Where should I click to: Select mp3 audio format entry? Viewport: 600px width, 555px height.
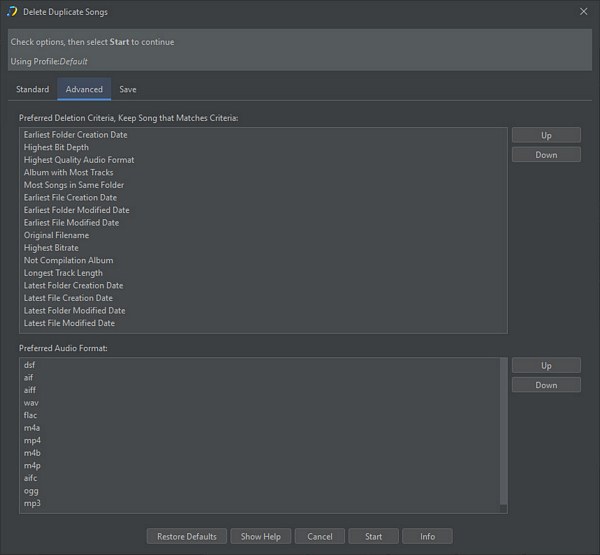(32, 503)
